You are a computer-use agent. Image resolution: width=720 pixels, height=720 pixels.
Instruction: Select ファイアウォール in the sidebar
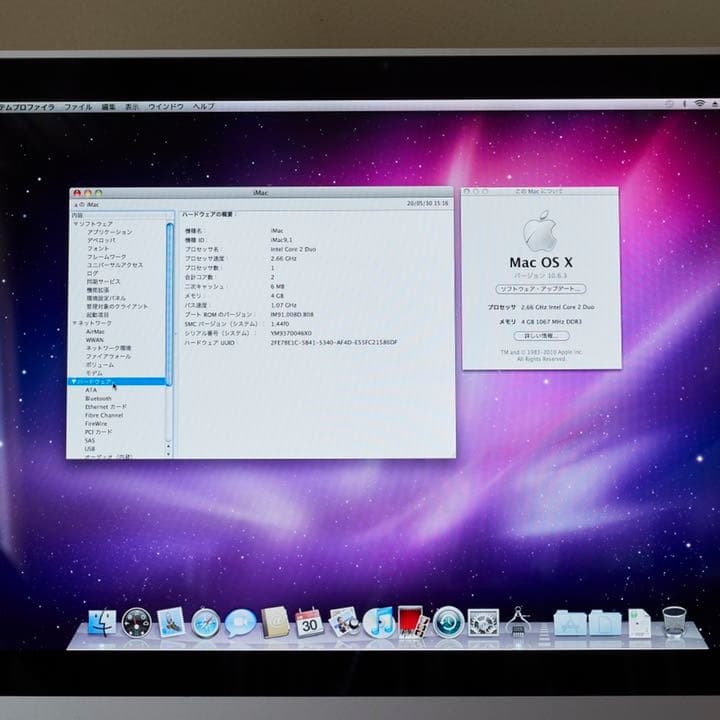108,356
